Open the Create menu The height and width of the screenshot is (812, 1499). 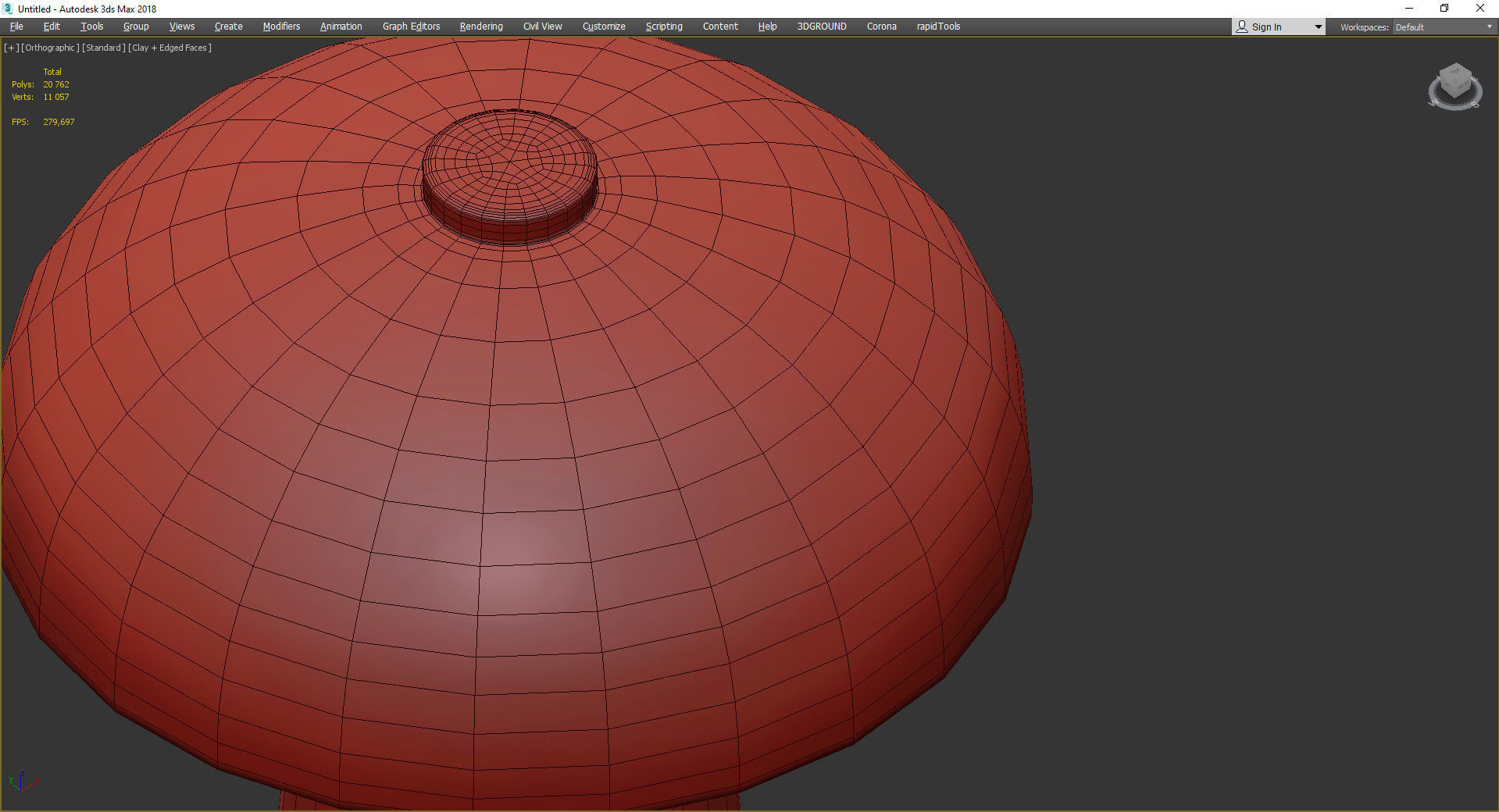(x=228, y=27)
